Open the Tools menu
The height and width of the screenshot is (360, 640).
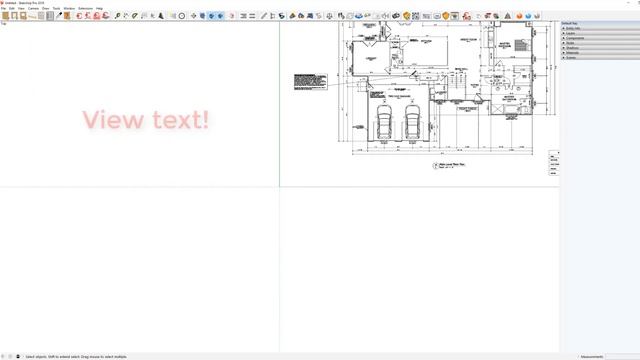click(56, 8)
